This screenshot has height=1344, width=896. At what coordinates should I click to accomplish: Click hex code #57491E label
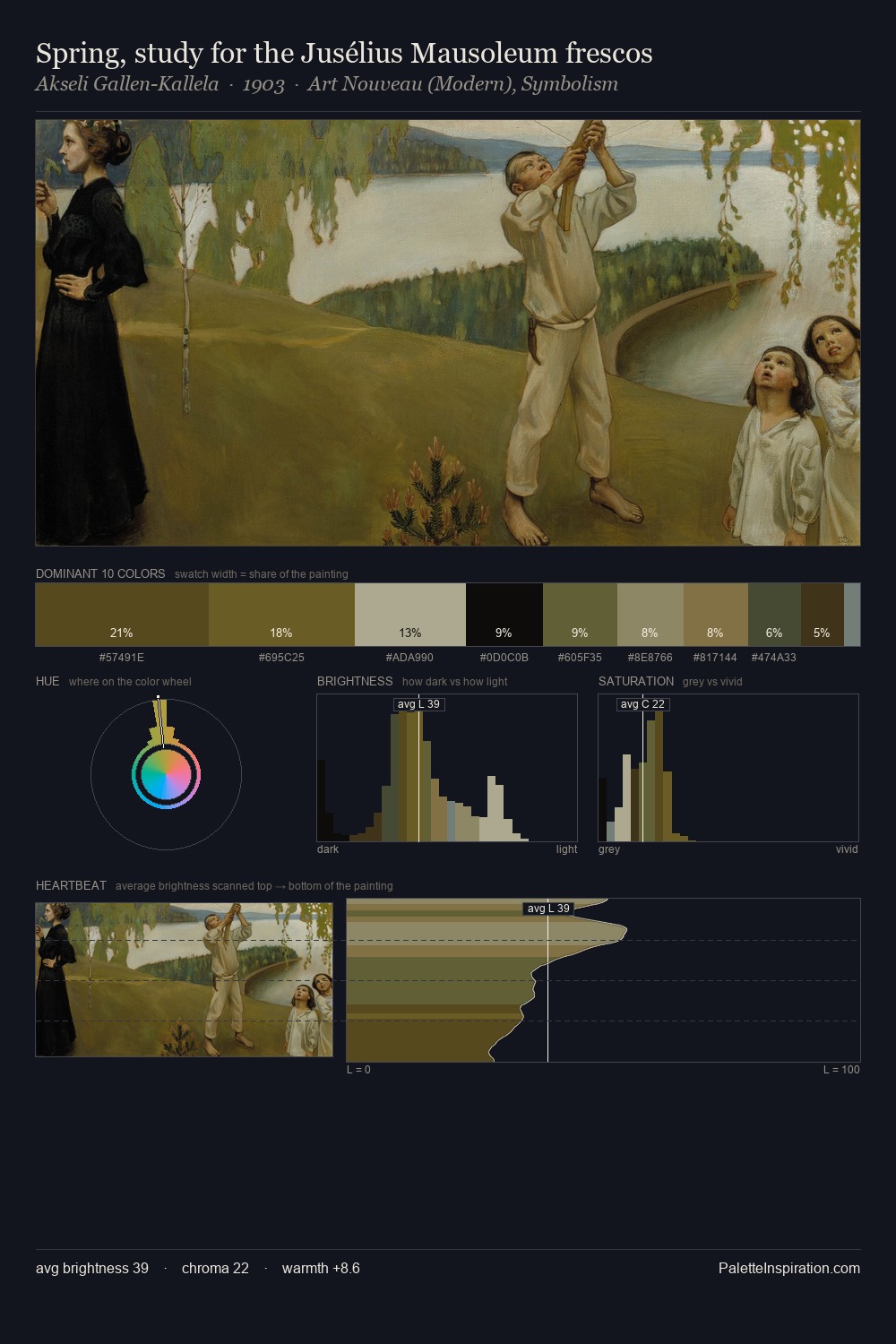(x=122, y=658)
